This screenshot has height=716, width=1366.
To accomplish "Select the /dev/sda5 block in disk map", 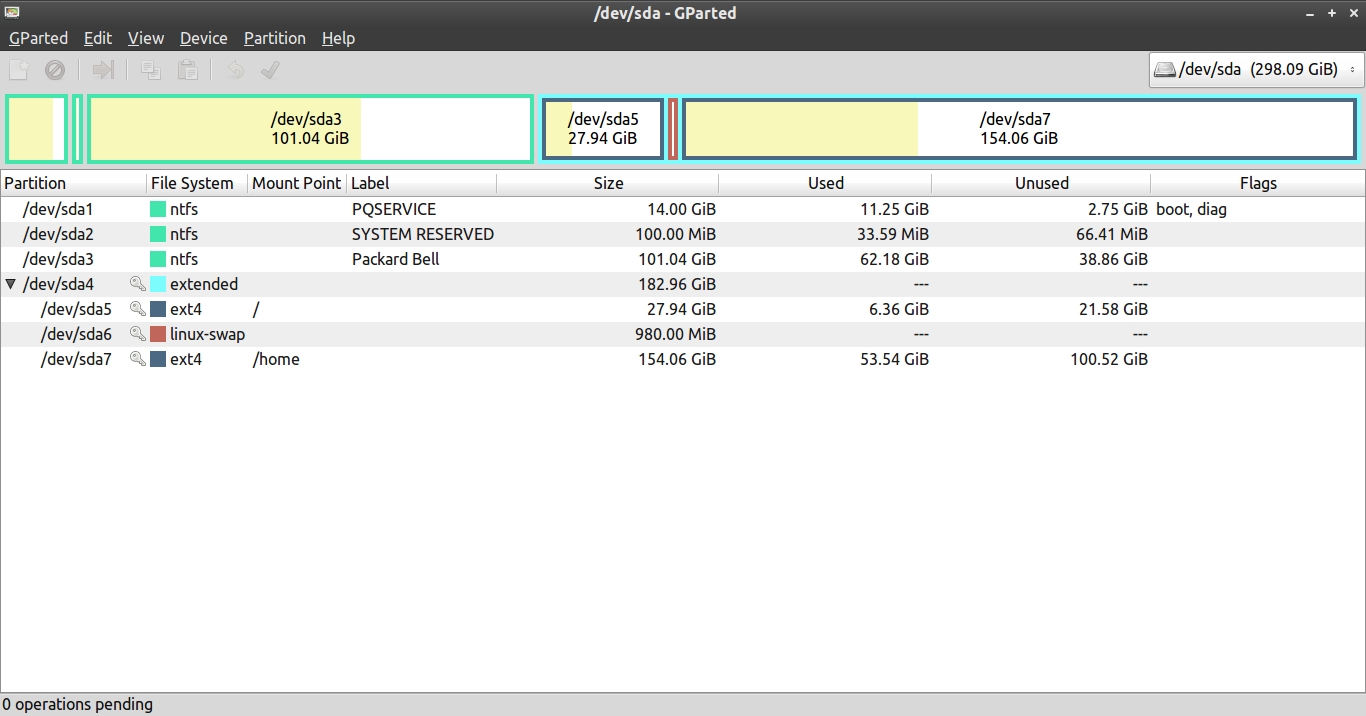I will pos(603,129).
